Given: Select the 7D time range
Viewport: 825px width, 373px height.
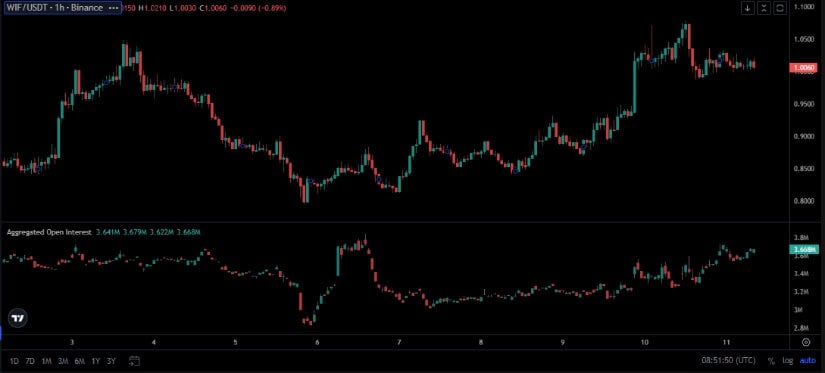Looking at the screenshot, I should point(30,361).
